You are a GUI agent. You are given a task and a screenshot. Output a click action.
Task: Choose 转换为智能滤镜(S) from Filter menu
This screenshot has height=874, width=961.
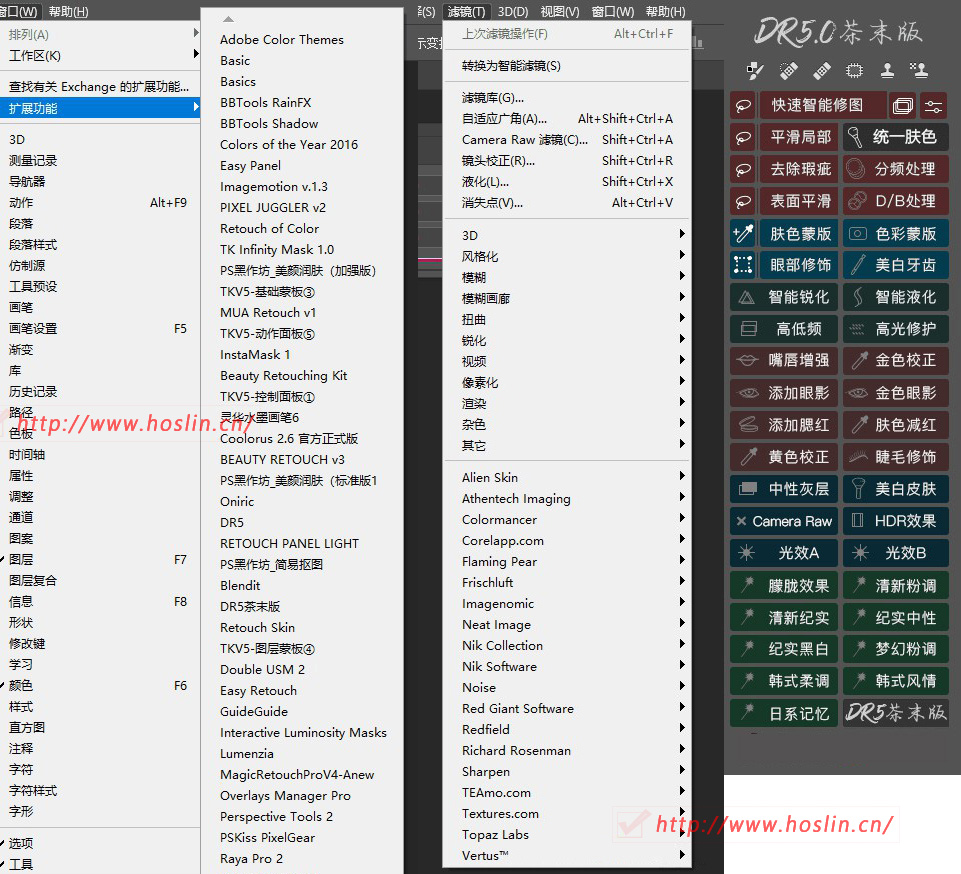point(567,66)
